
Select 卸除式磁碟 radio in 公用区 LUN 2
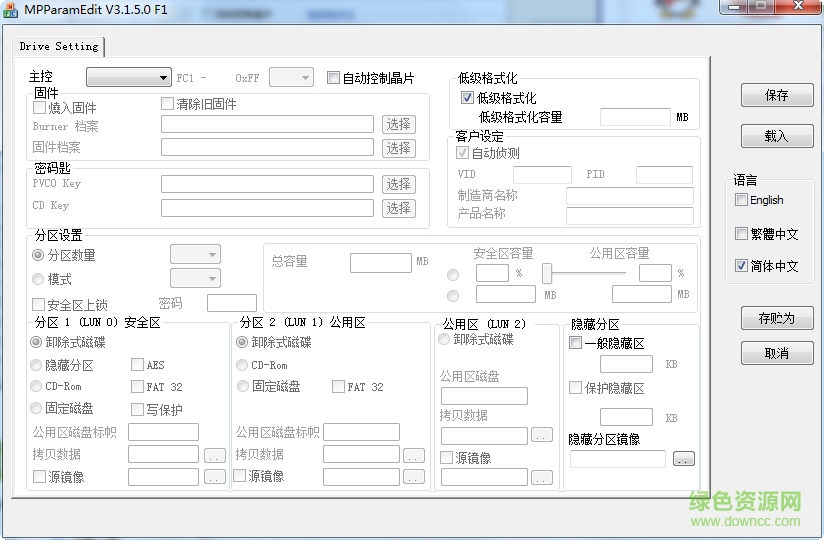(444, 339)
